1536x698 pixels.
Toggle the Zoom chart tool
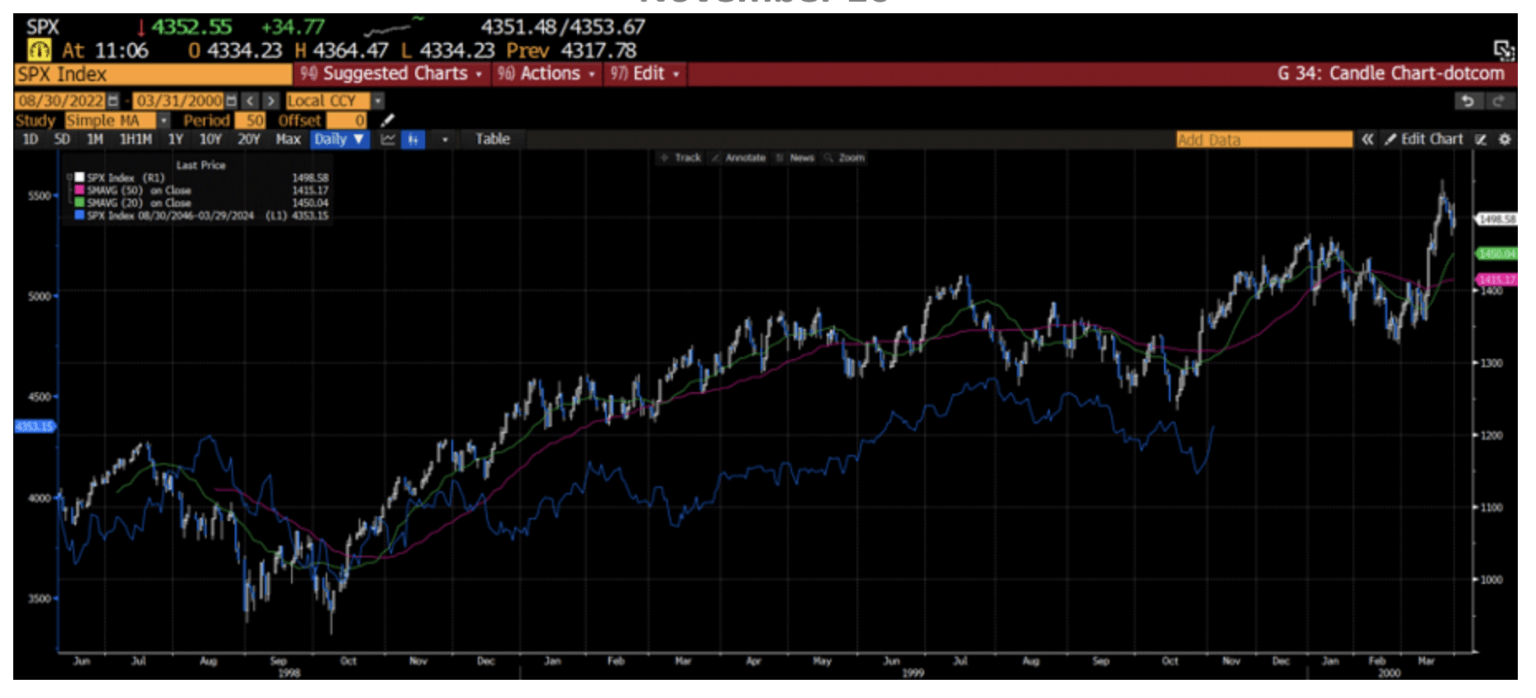[x=845, y=158]
